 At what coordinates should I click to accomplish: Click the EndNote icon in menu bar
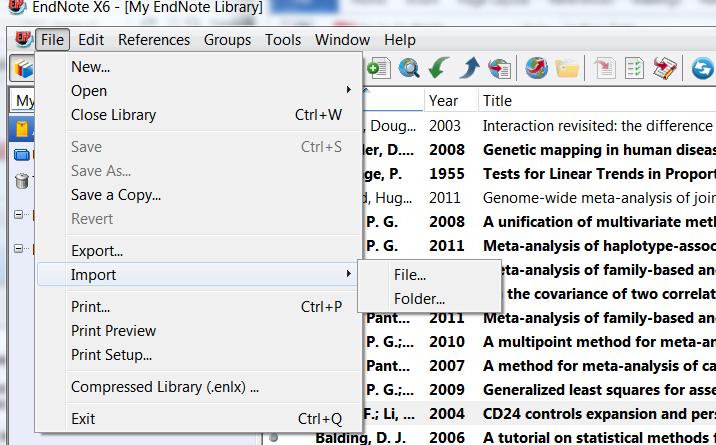point(22,39)
